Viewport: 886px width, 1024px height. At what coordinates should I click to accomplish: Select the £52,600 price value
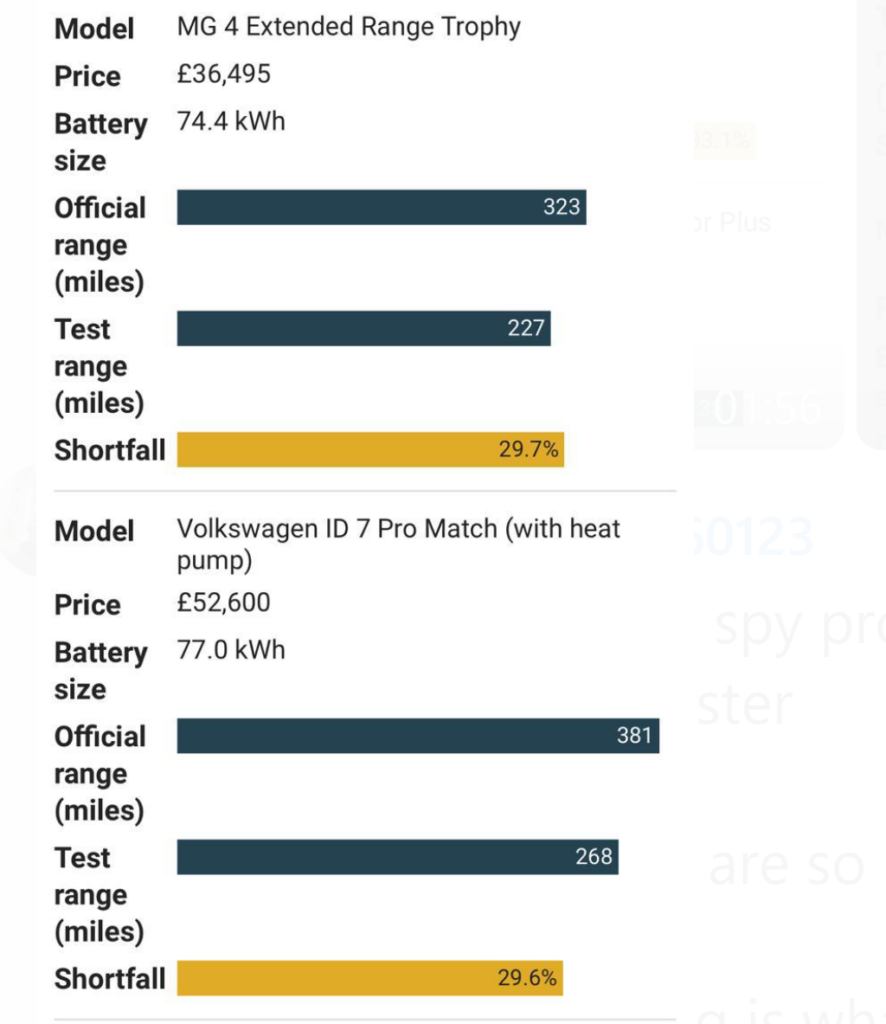tap(223, 602)
